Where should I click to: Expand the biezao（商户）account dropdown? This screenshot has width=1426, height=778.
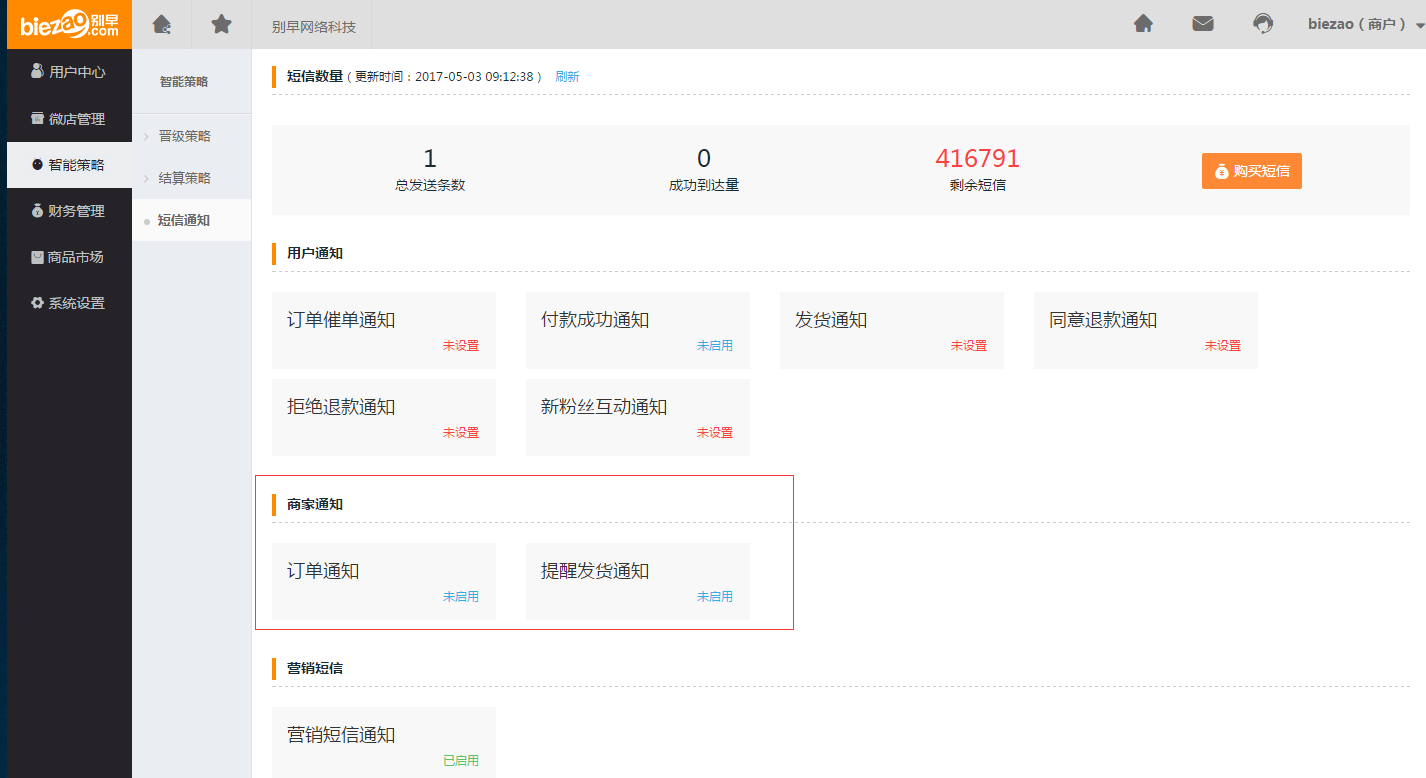[1364, 25]
